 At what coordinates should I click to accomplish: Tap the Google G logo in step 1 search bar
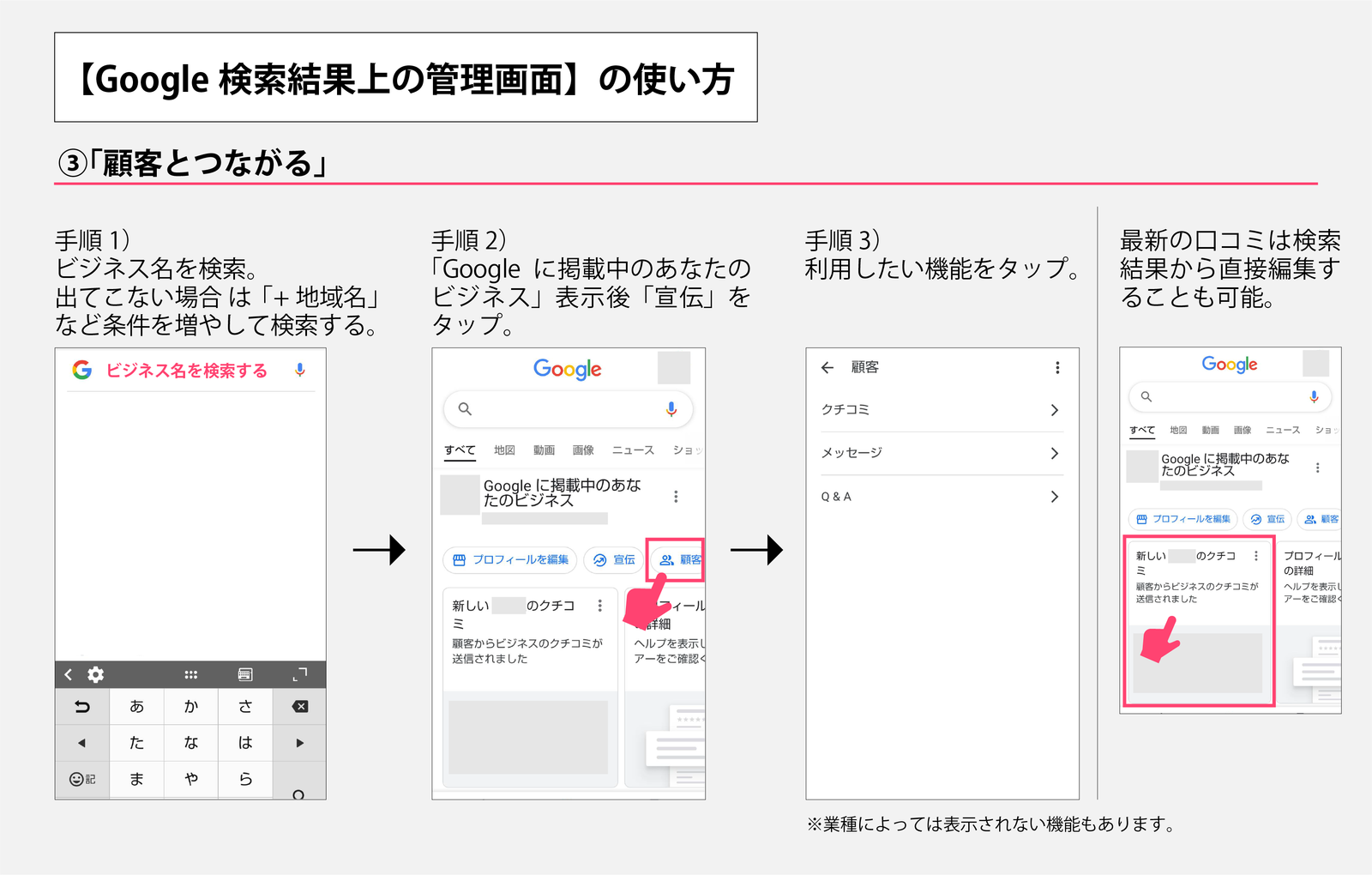[82, 370]
